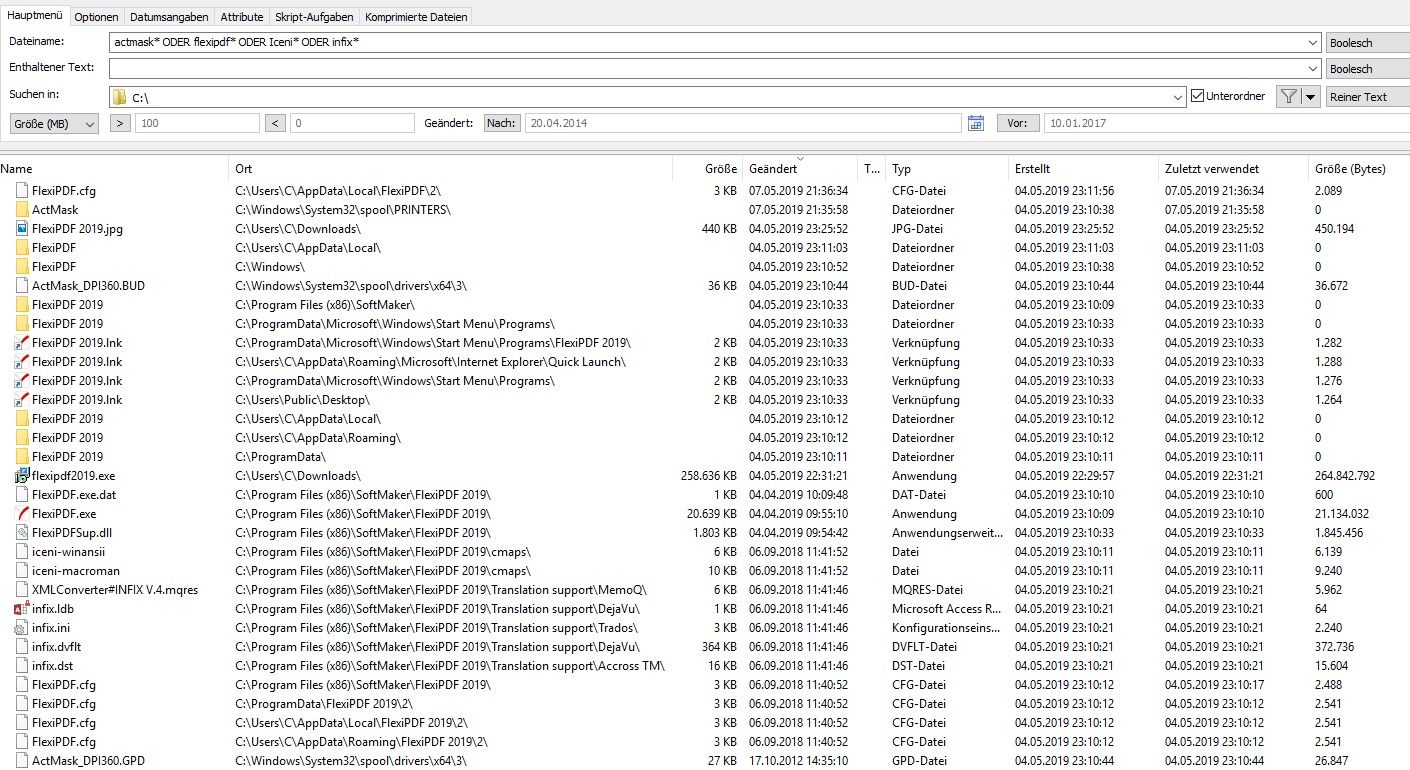Sort by the Größe (Bytes) column header
1410x770 pixels.
click(x=1350, y=169)
